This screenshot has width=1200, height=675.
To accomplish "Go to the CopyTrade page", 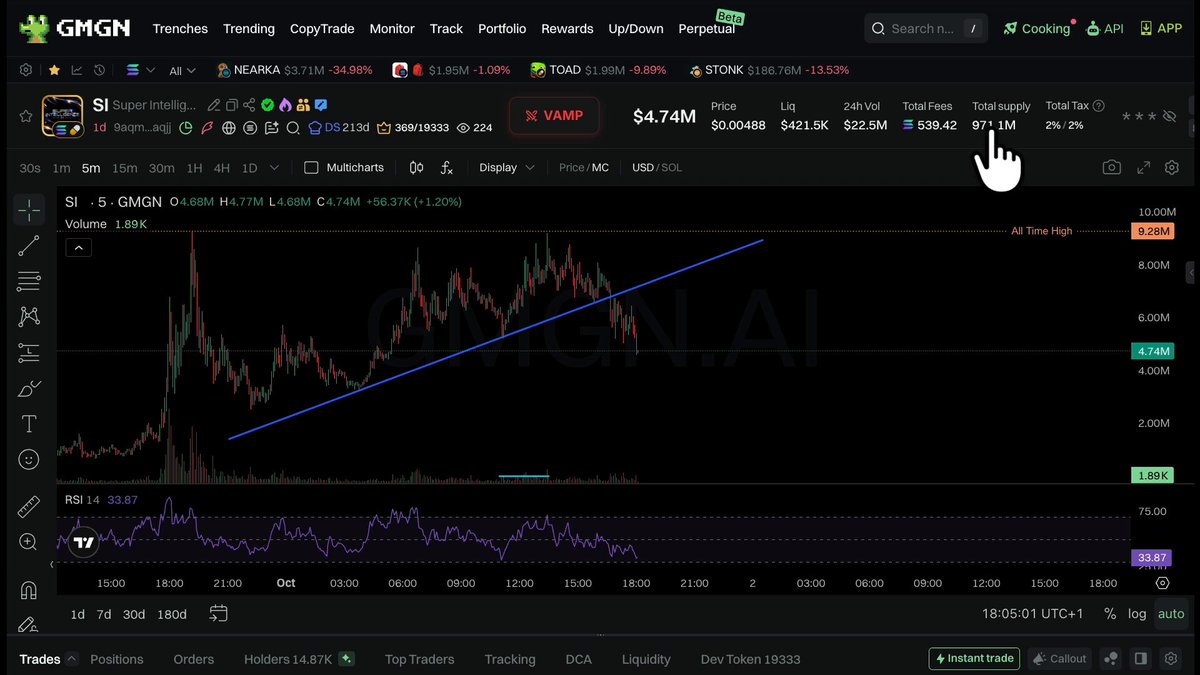I will coord(322,28).
